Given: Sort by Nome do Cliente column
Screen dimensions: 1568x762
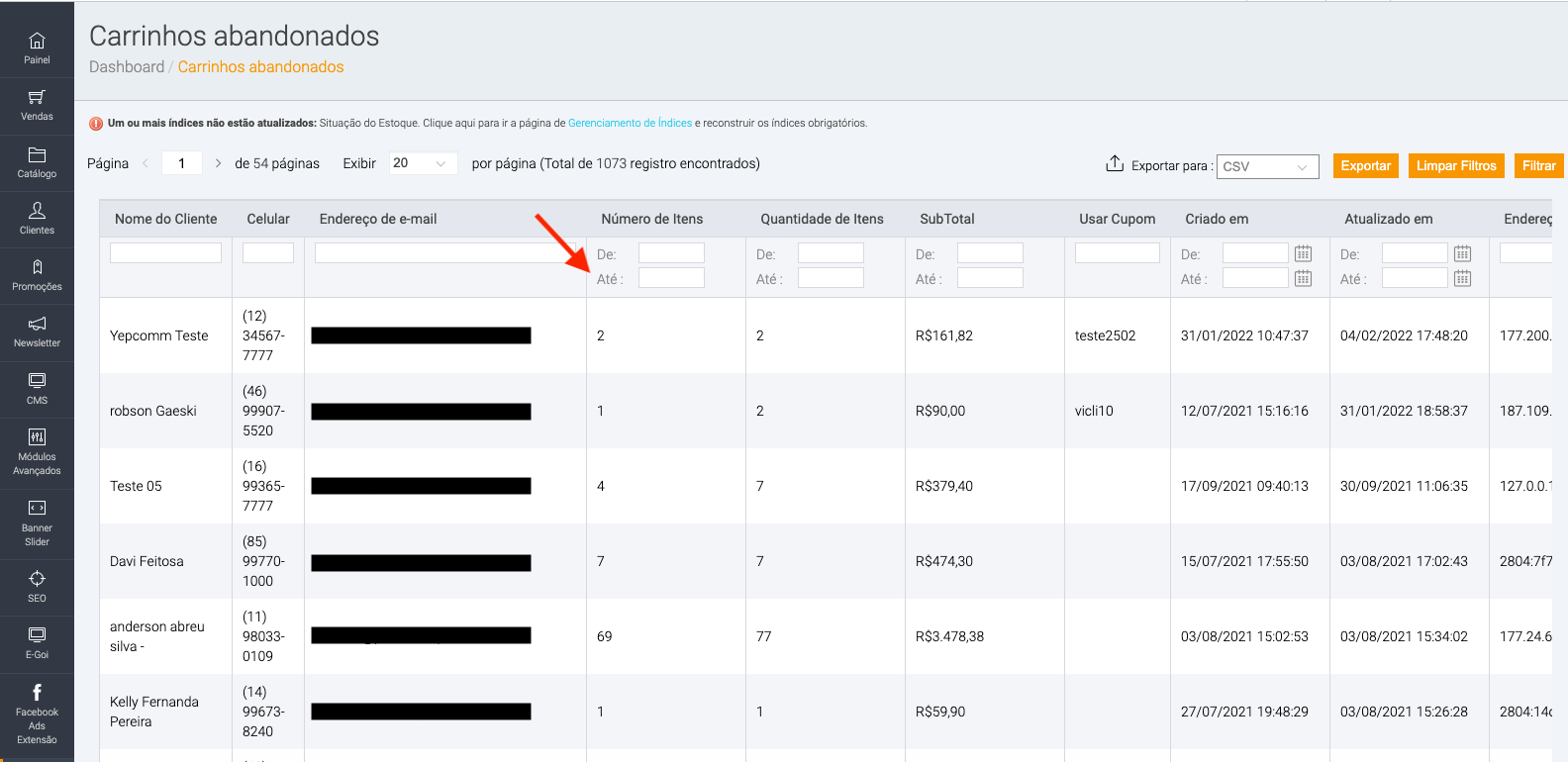Looking at the screenshot, I should point(165,219).
